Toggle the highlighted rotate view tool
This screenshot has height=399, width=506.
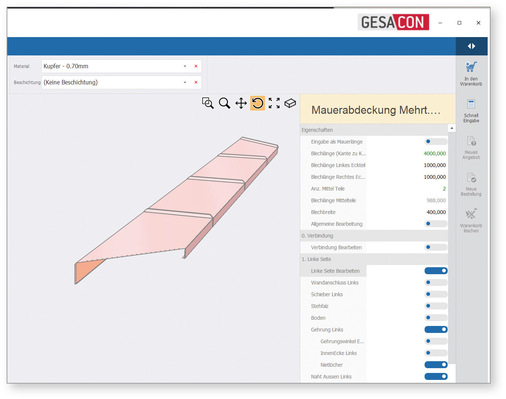click(x=257, y=103)
